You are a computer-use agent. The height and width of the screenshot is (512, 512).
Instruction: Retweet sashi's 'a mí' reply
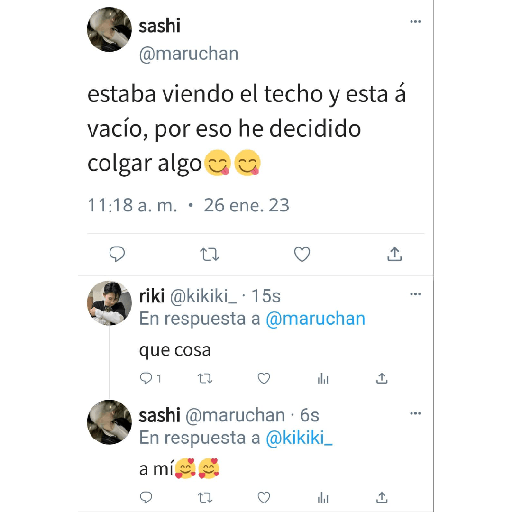(205, 498)
